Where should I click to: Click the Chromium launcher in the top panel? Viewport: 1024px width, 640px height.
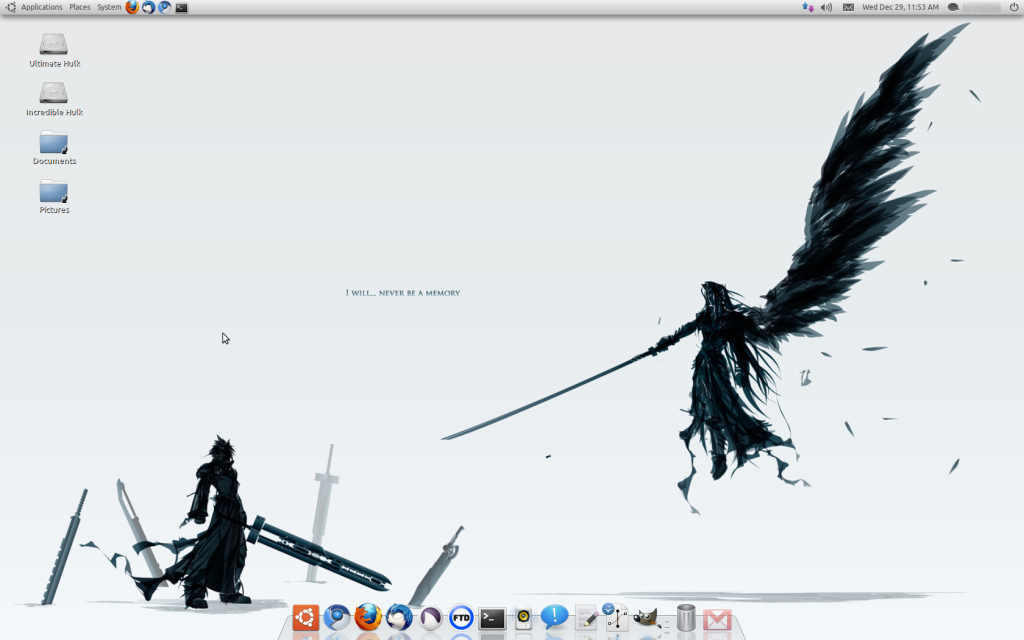point(165,7)
